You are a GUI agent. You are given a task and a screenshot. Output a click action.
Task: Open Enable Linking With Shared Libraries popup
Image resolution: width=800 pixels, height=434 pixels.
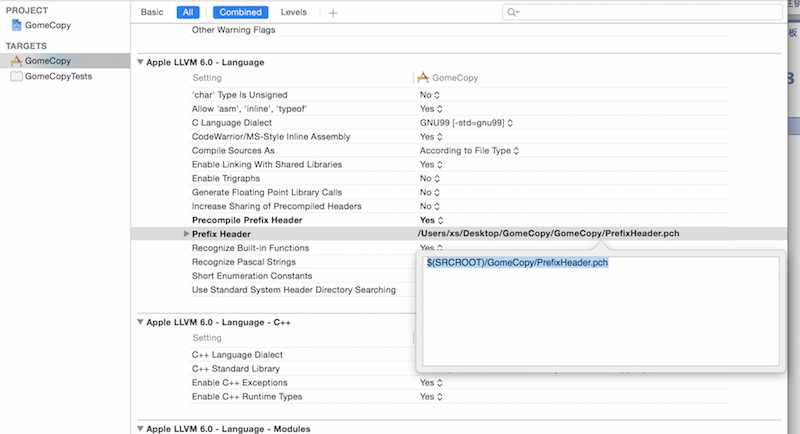[431, 164]
